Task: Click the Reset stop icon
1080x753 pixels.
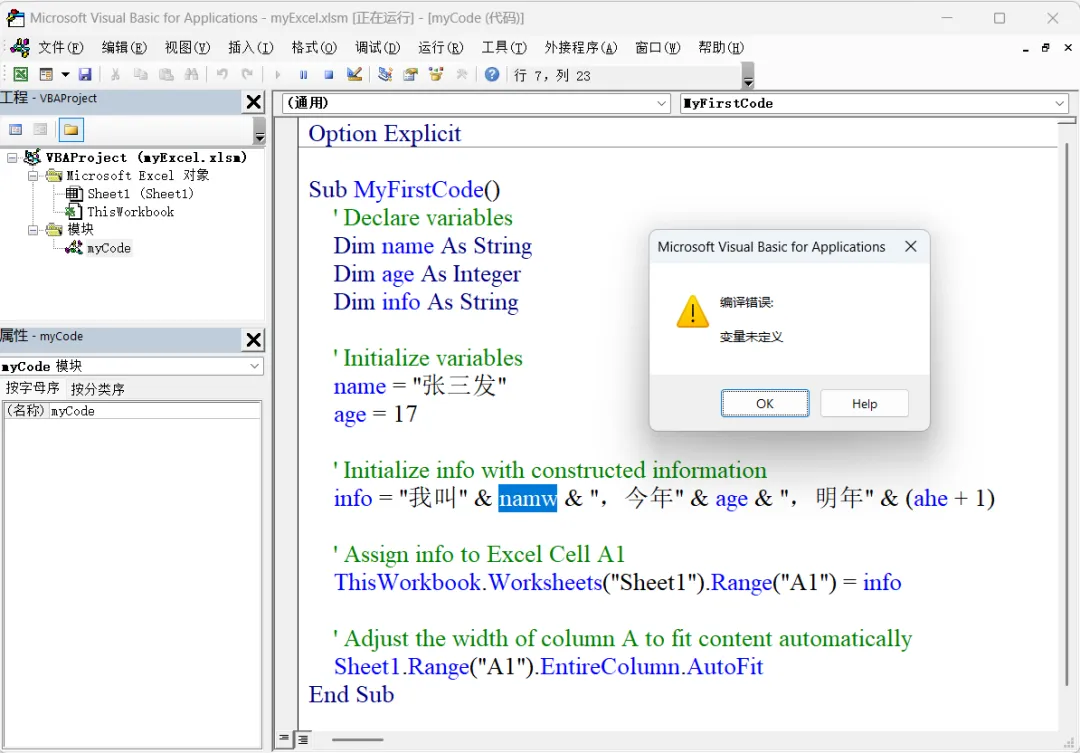Action: (329, 74)
